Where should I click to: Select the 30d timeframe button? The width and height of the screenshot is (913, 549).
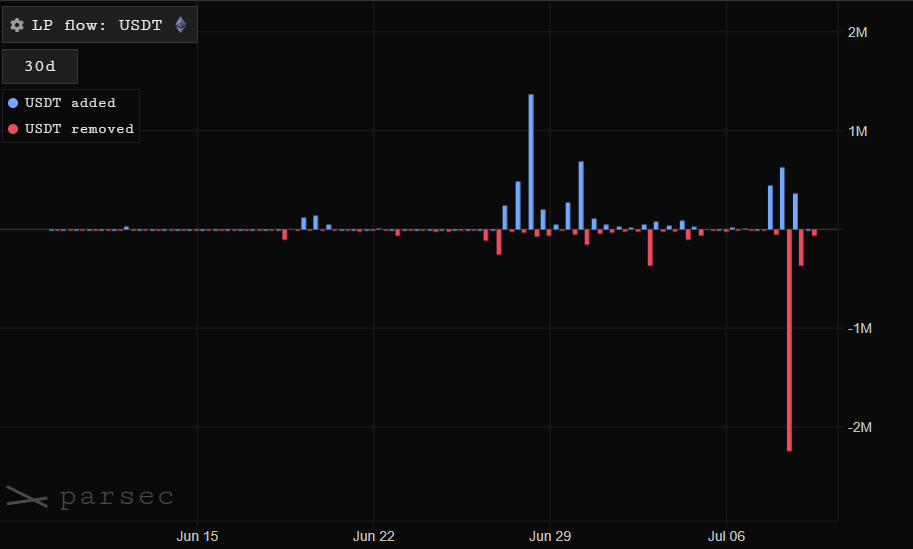click(x=40, y=66)
